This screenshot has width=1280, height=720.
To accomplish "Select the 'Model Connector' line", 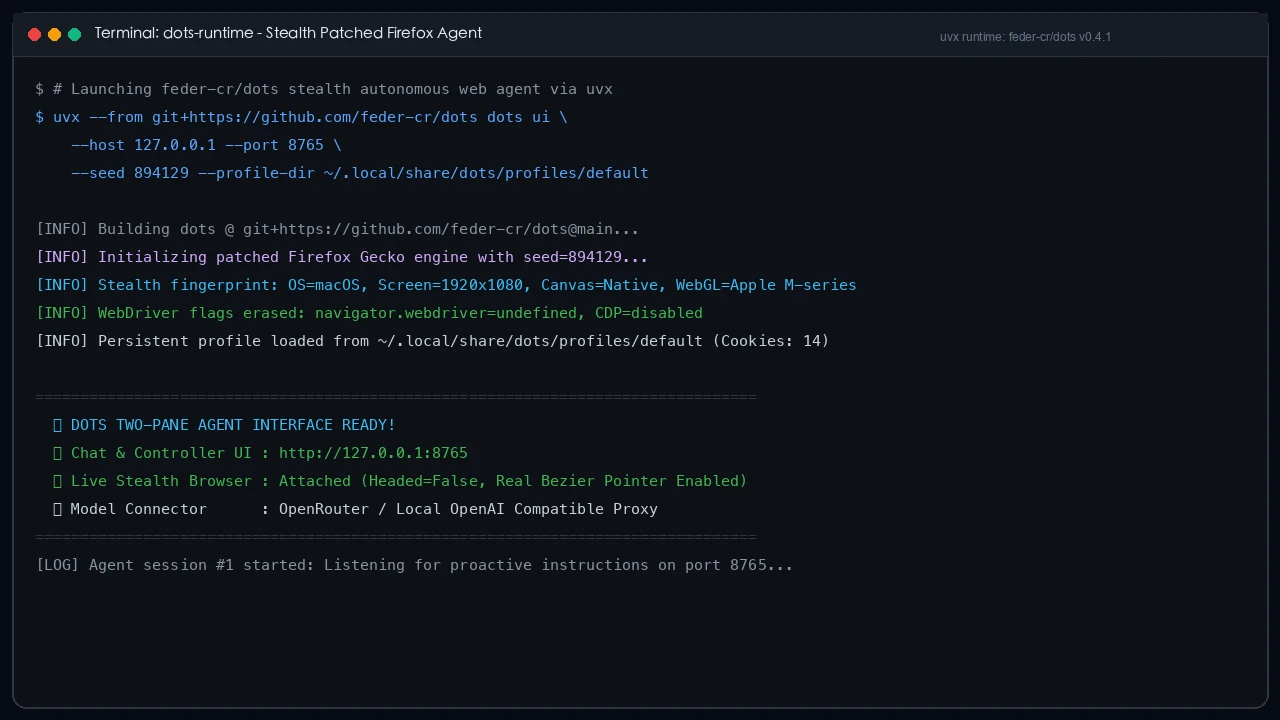I will pyautogui.click(x=355, y=509).
